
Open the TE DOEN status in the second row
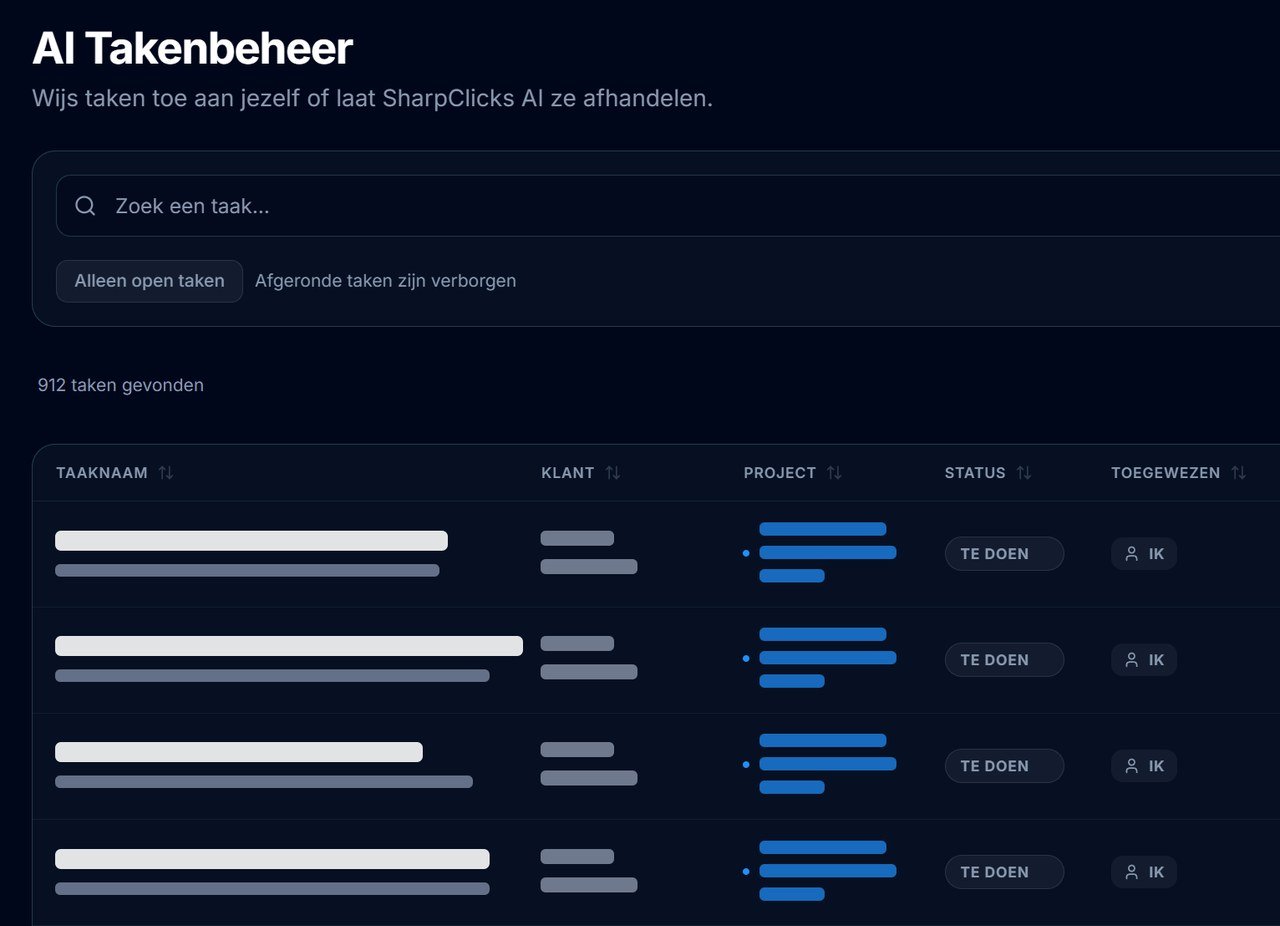tap(1004, 660)
